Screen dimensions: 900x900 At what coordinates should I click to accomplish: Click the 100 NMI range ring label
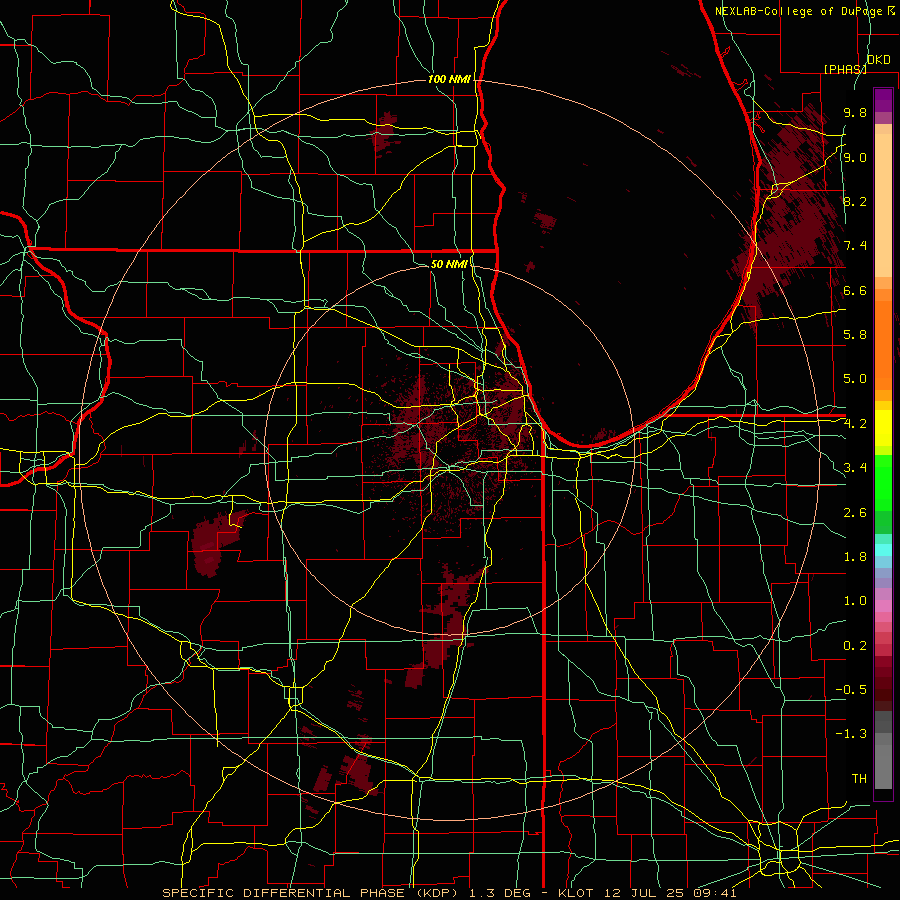(449, 79)
